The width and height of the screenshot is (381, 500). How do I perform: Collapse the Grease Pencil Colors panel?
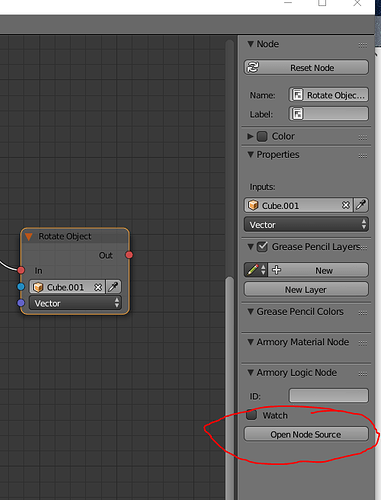[x=250, y=311]
